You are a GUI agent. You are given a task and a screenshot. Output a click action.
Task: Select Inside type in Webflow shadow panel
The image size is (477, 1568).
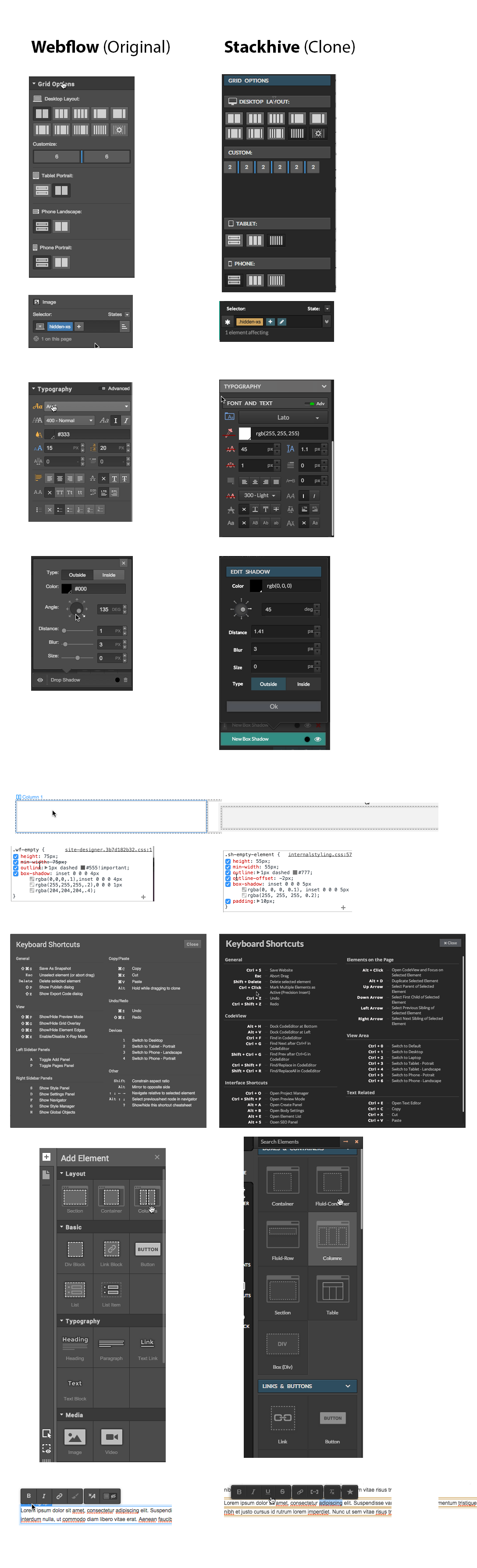pos(109,574)
